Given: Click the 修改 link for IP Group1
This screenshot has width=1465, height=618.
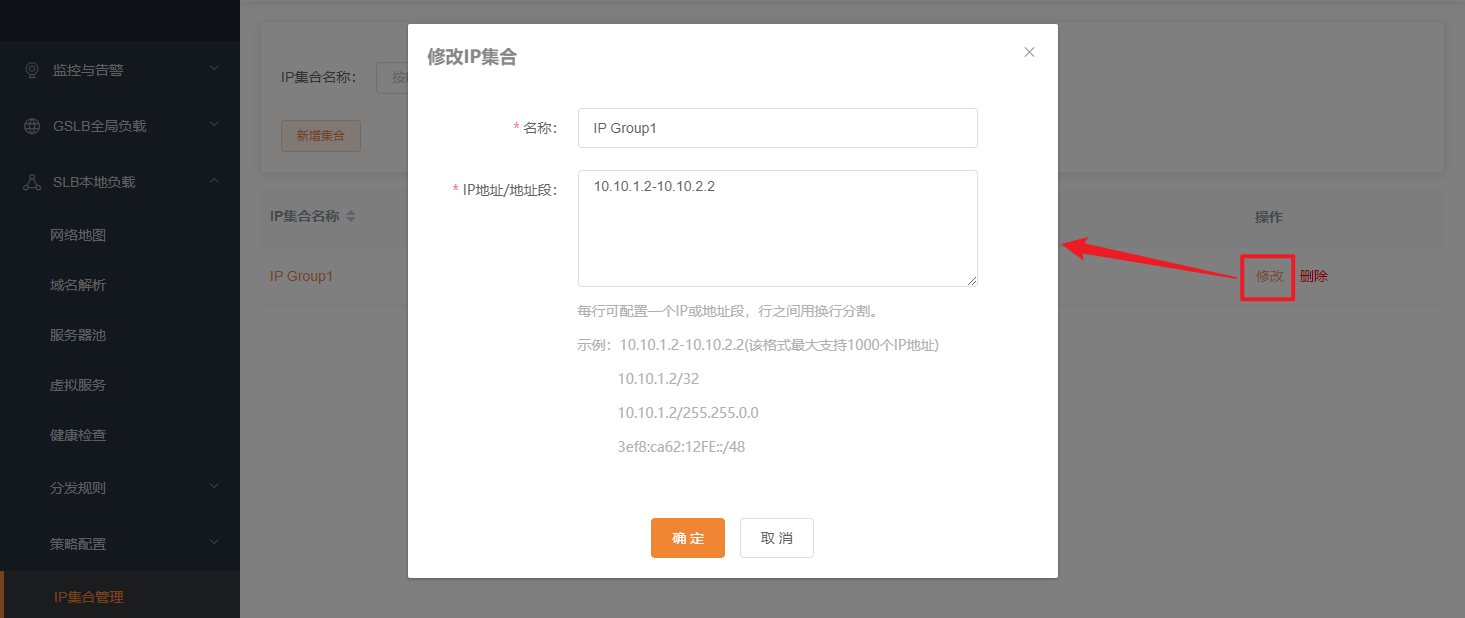Looking at the screenshot, I should click(x=1269, y=276).
